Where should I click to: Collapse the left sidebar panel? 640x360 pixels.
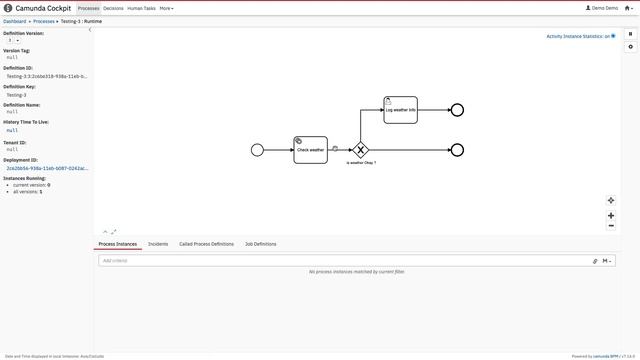point(90,29)
